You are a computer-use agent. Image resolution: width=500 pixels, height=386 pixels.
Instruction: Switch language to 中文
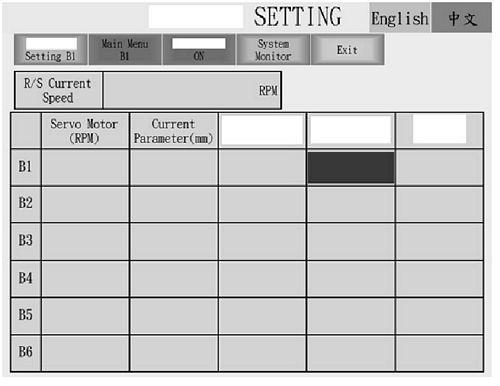[x=462, y=18]
